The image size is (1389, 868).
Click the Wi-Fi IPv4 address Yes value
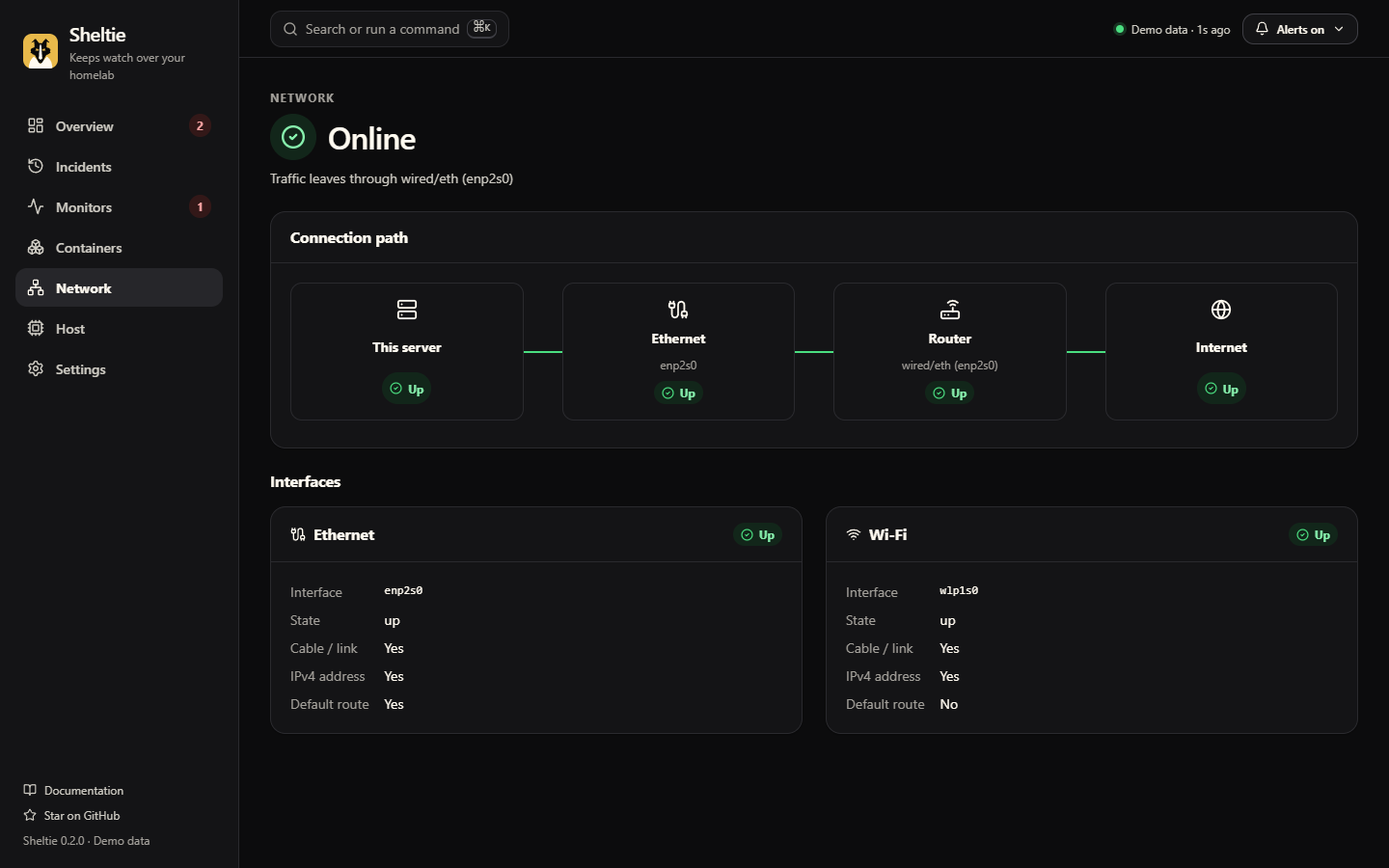click(949, 676)
